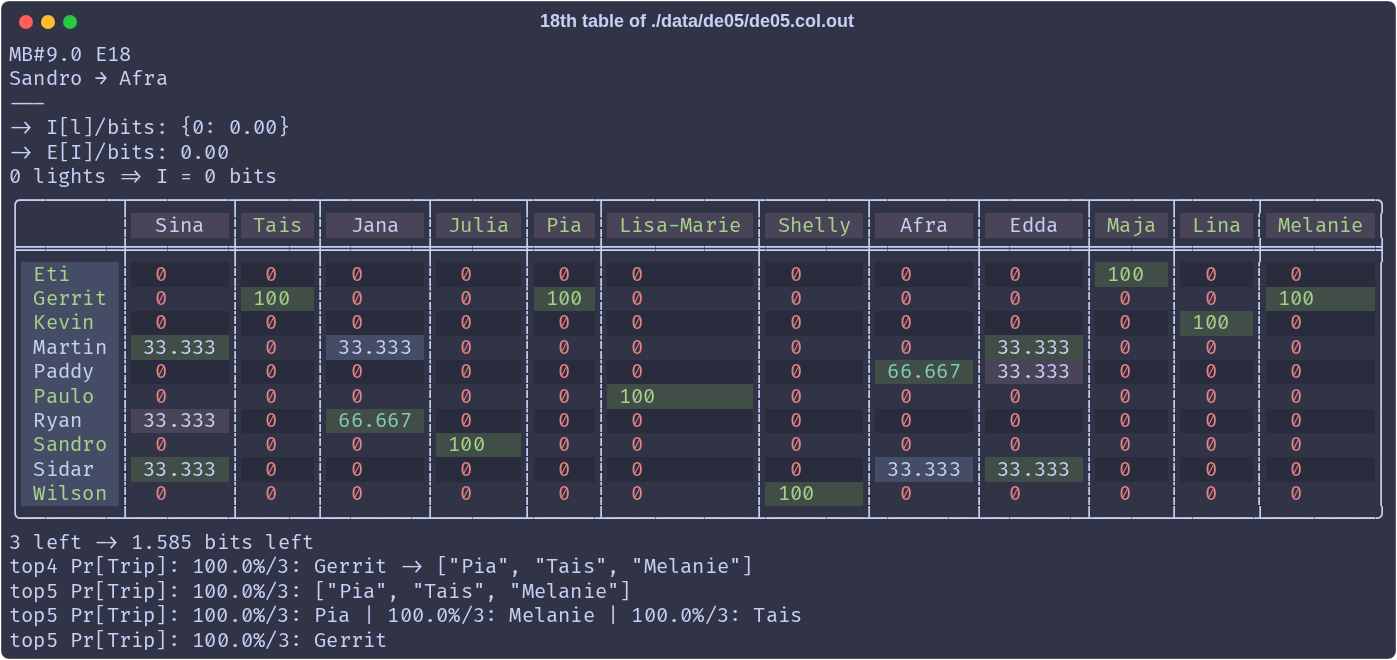Viewport: 1397px width, 660px height.
Task: Click the 33.333 cell for Paddy and Edda
Action: coord(1034,371)
